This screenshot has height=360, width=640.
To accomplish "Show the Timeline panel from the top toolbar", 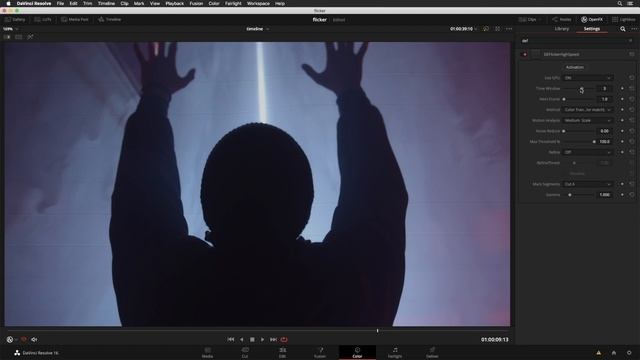I will pos(109,19).
